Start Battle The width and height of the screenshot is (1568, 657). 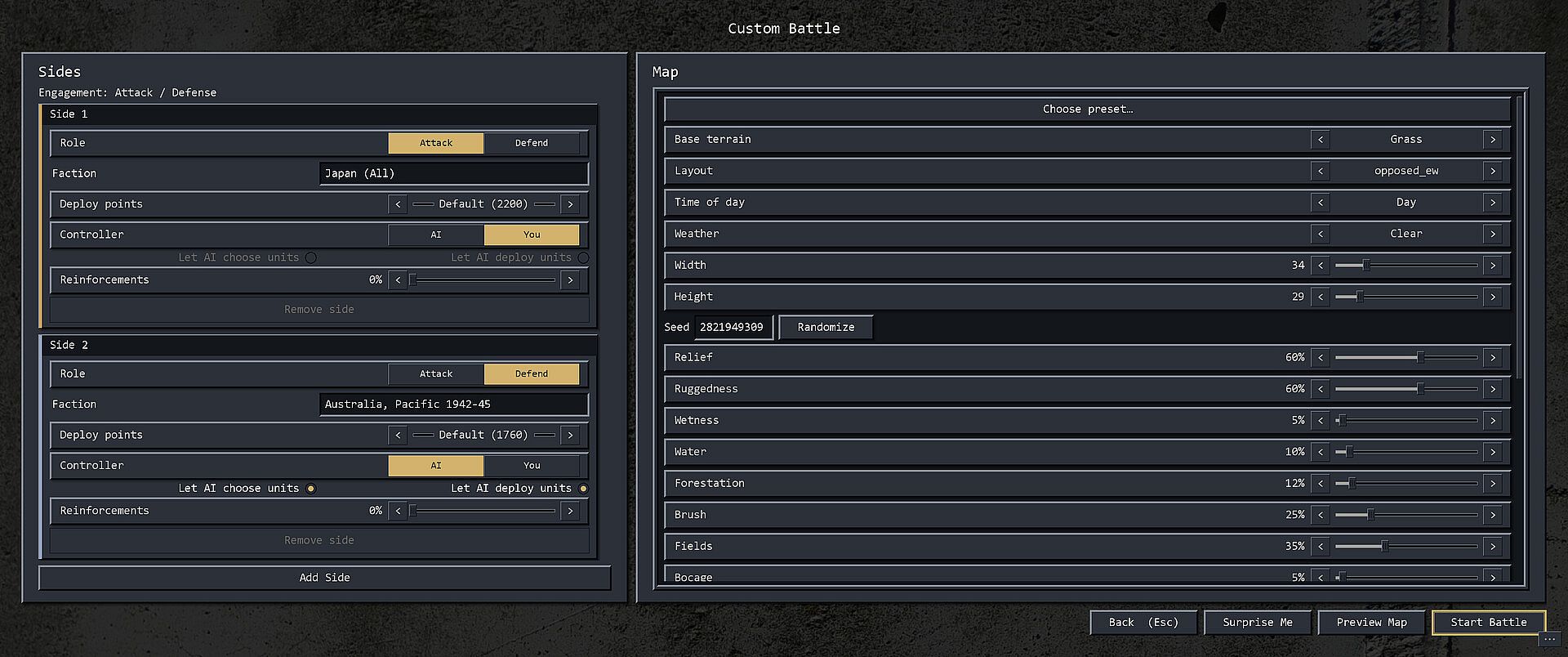(1488, 623)
